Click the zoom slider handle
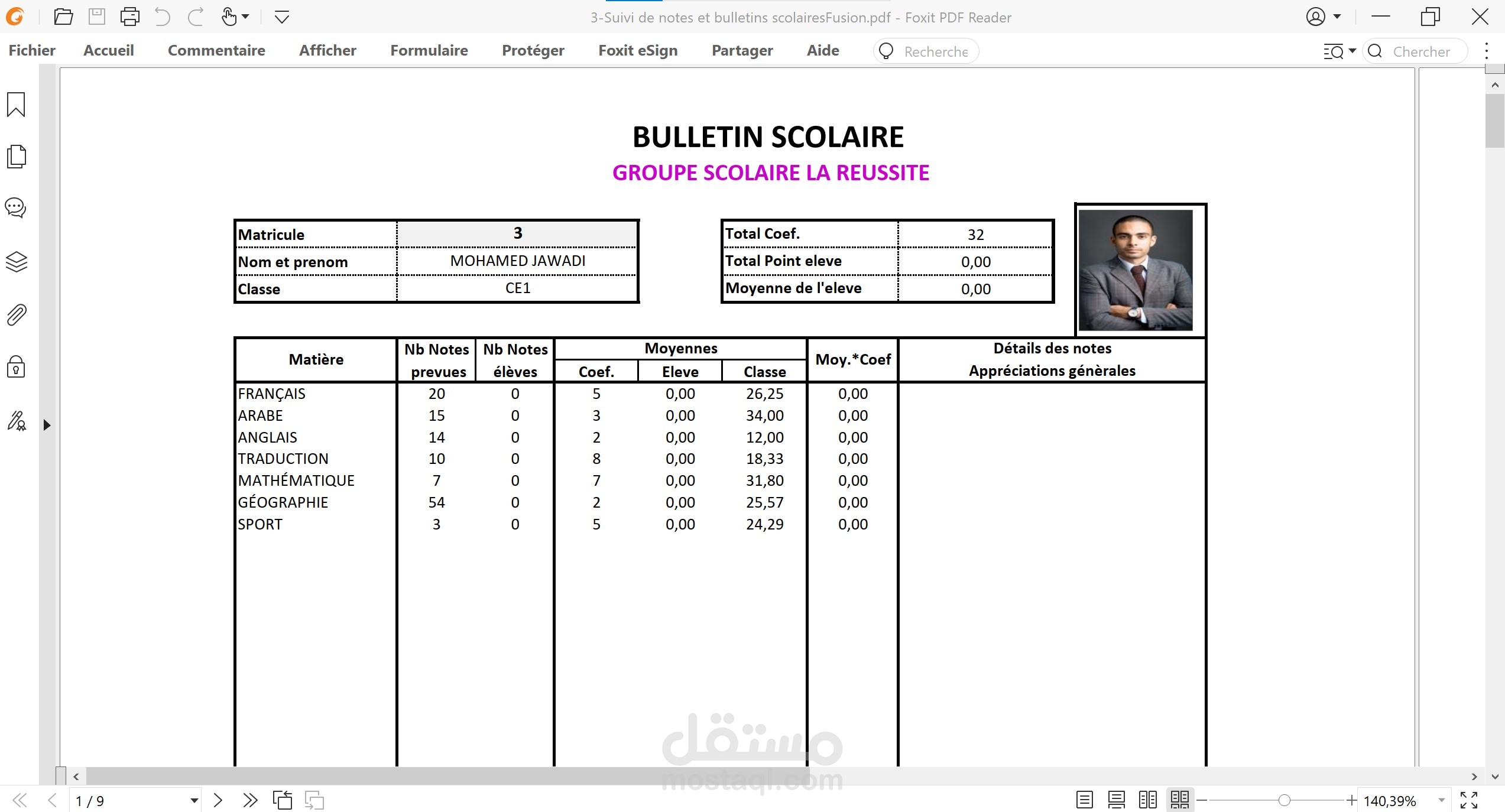Viewport: 1505px width, 812px height. [x=1284, y=800]
